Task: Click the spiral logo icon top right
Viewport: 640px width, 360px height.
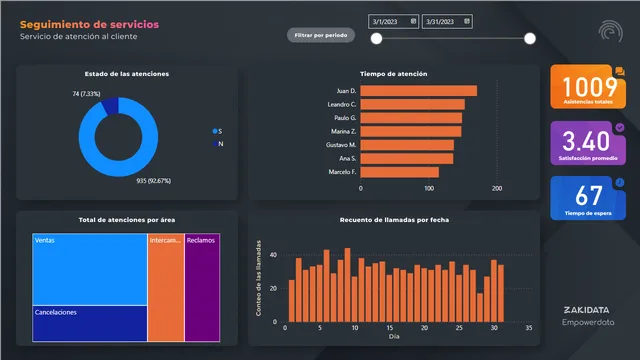Action: (x=611, y=31)
